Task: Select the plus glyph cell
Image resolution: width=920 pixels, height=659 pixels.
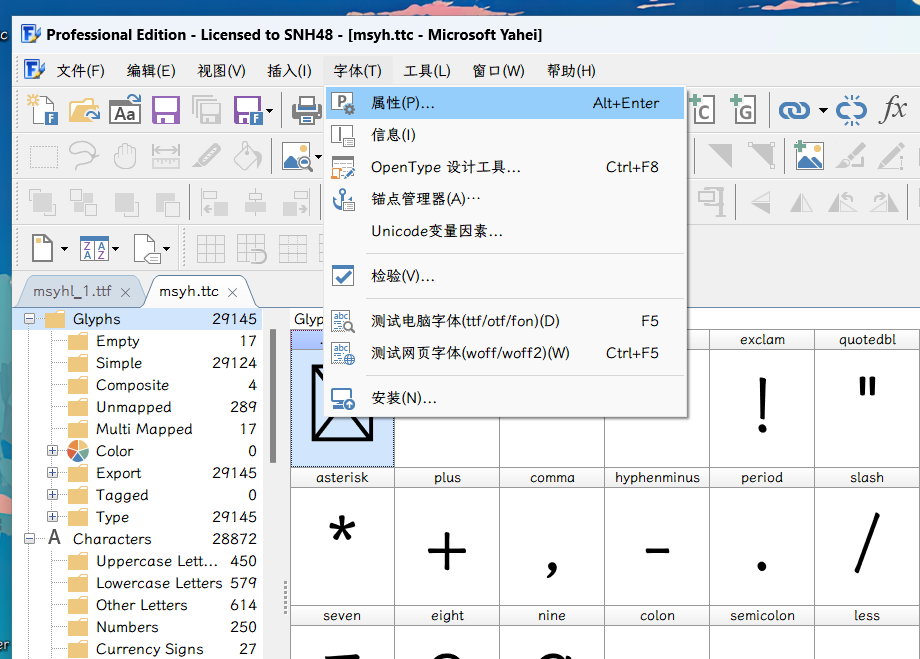Action: 447,536
